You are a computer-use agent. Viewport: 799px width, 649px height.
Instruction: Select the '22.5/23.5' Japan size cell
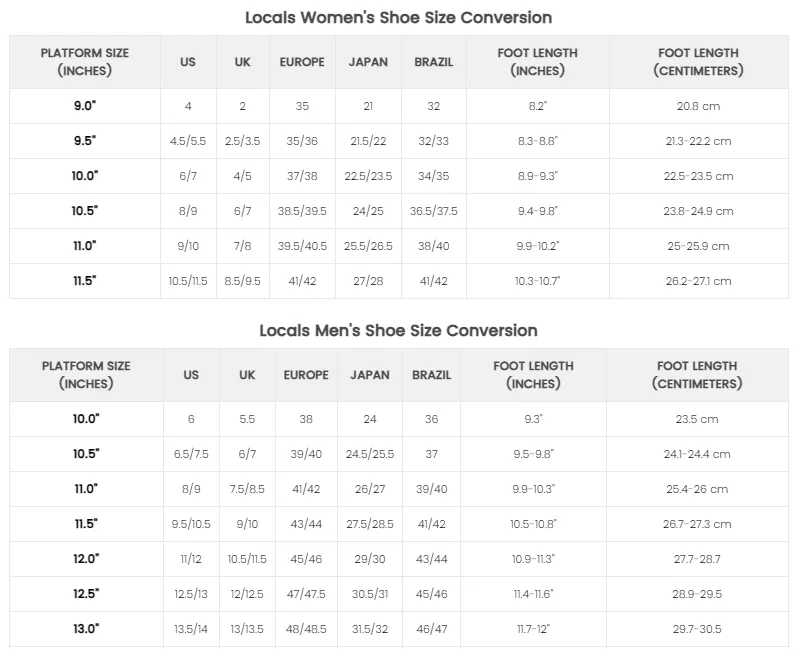click(x=368, y=176)
